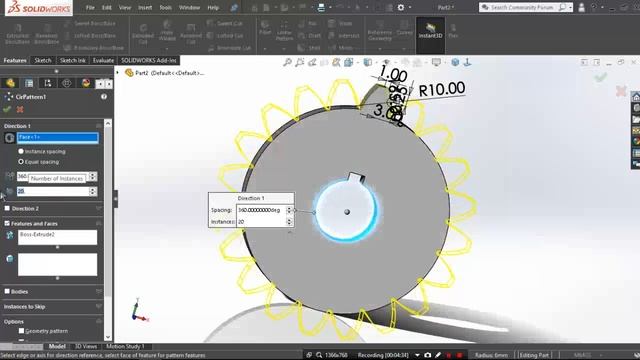Screen dimensions: 640x360
Task: Accept pattern with the viewport corner green checkmark
Action: point(600,77)
